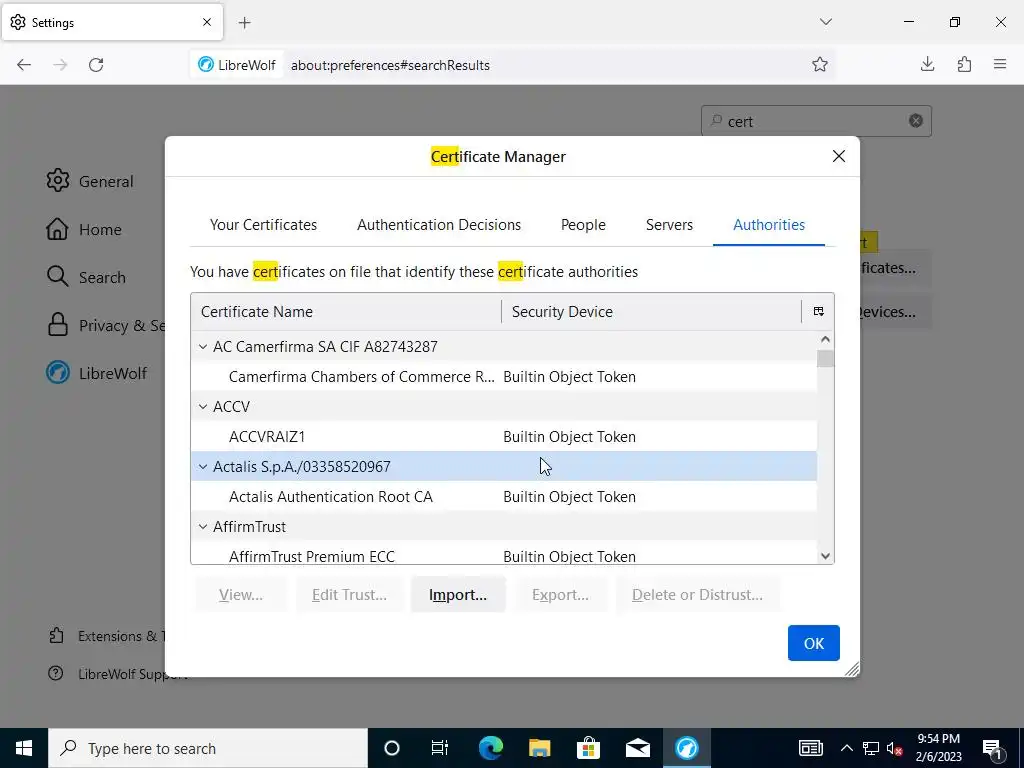The image size is (1024, 768).
Task: Click the Import... button
Action: [x=458, y=594]
